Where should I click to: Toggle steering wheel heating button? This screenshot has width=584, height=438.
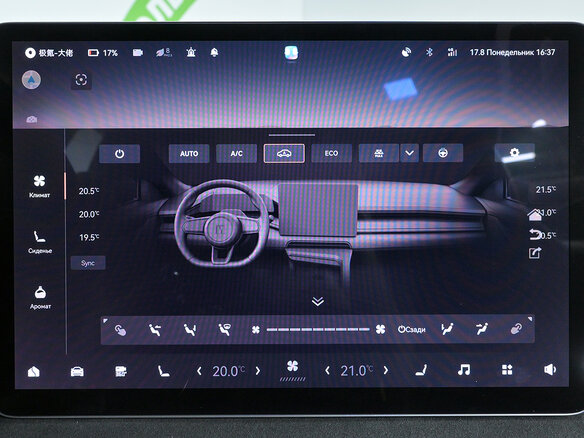point(443,153)
